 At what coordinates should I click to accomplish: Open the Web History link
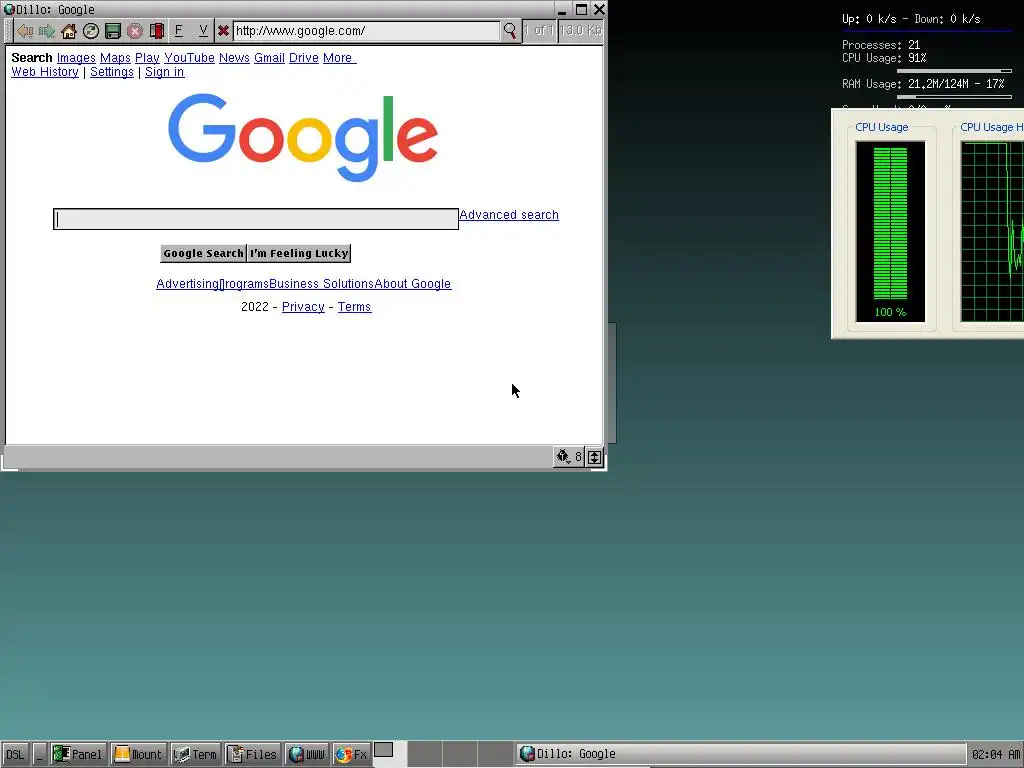click(x=45, y=72)
